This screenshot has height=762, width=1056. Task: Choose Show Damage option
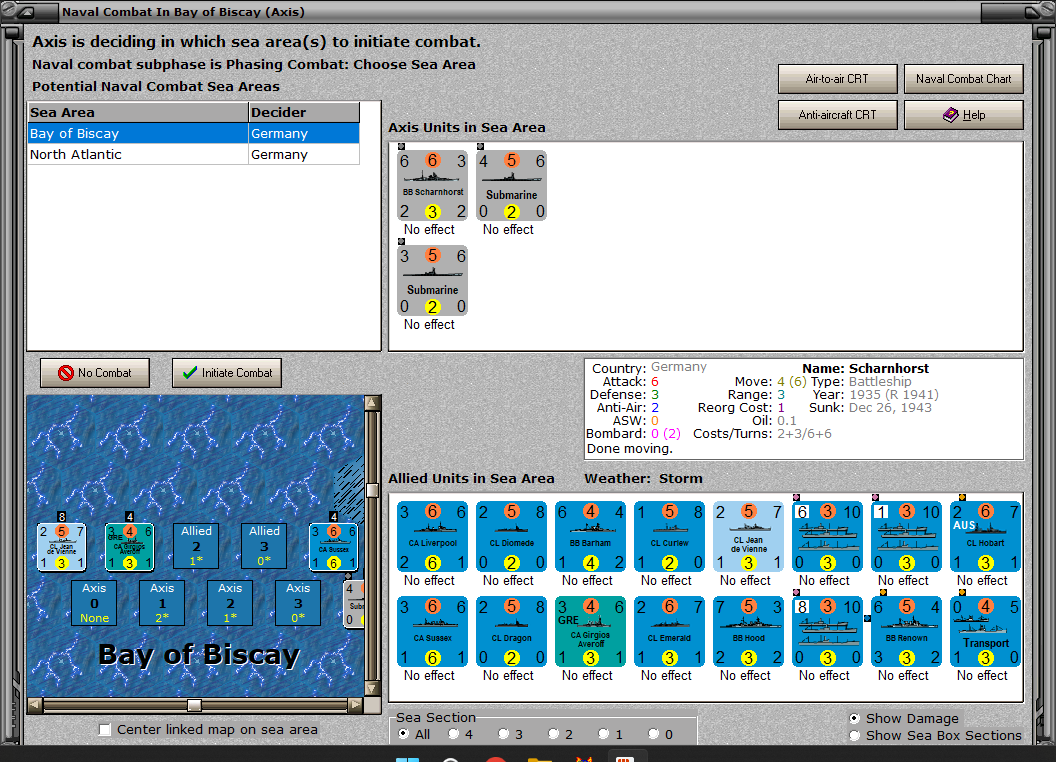pos(855,718)
